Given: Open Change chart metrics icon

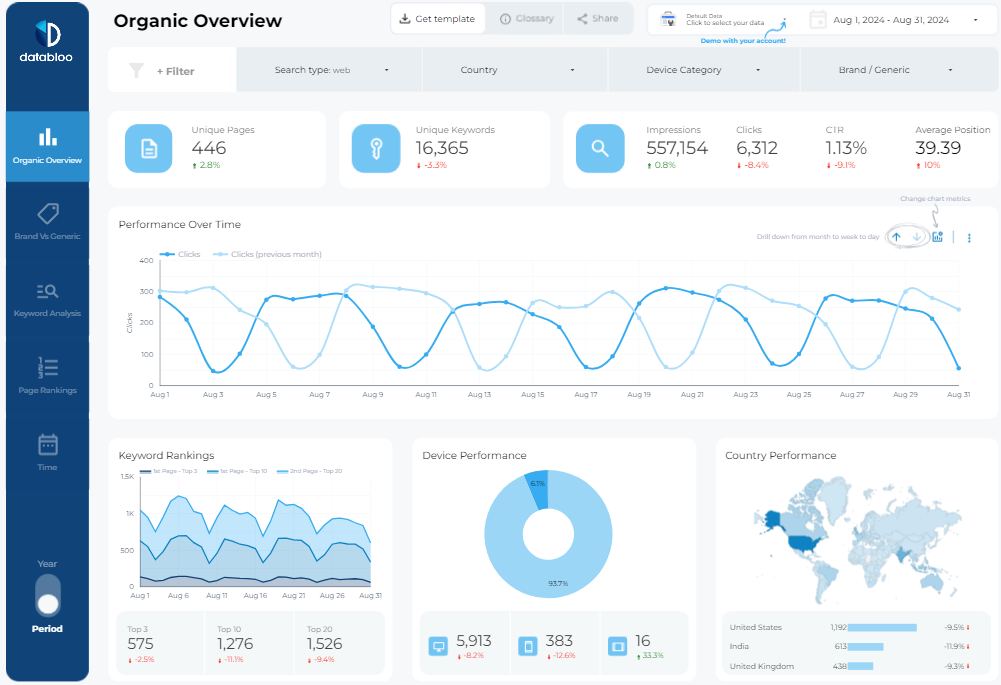Looking at the screenshot, I should (938, 237).
